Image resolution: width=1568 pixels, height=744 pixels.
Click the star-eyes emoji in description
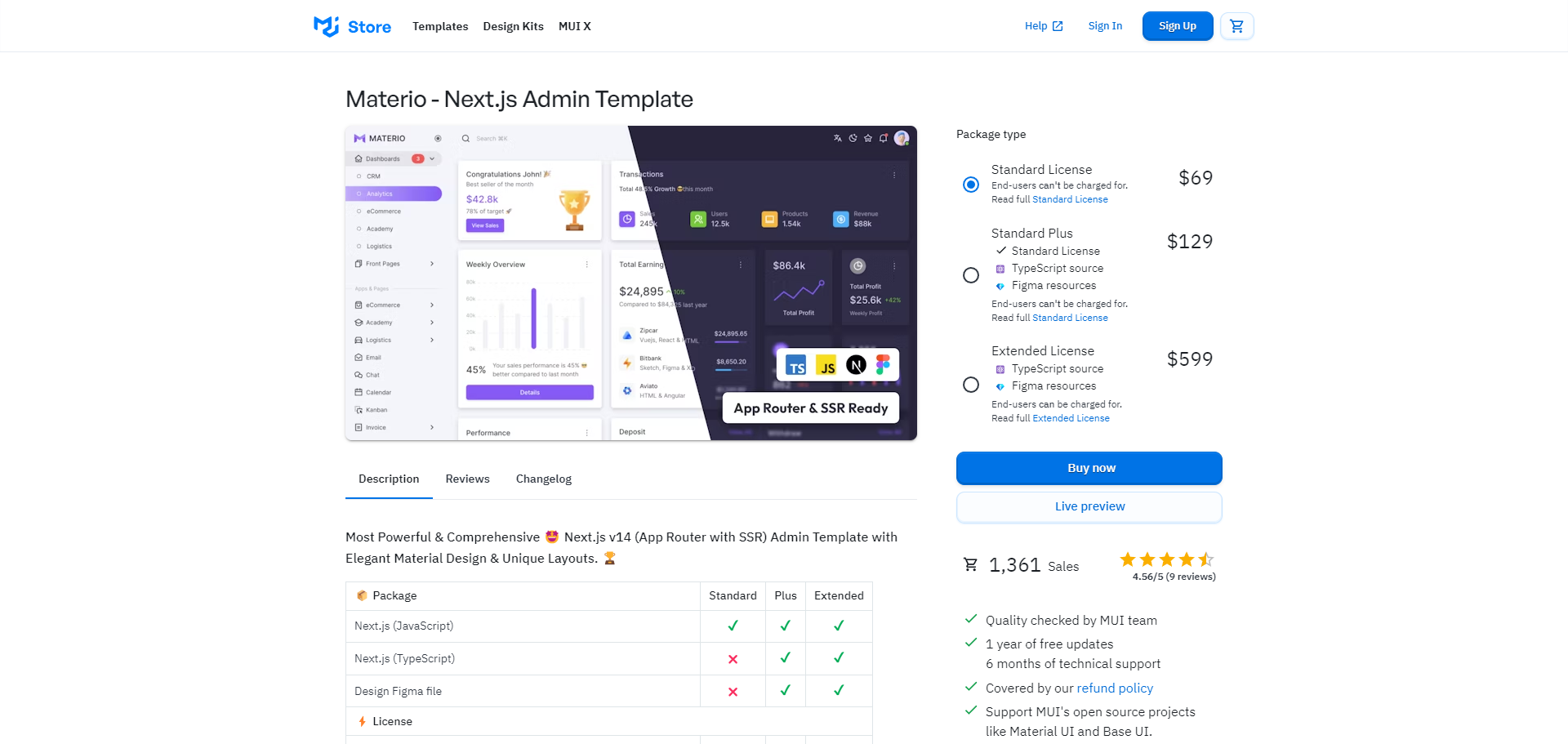[x=552, y=537]
